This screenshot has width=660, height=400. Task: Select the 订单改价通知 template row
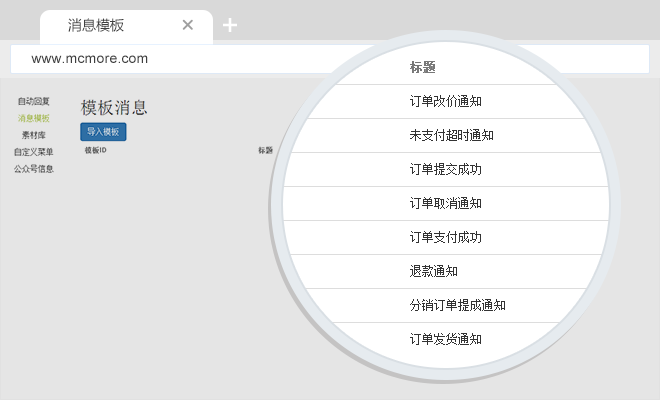click(446, 102)
